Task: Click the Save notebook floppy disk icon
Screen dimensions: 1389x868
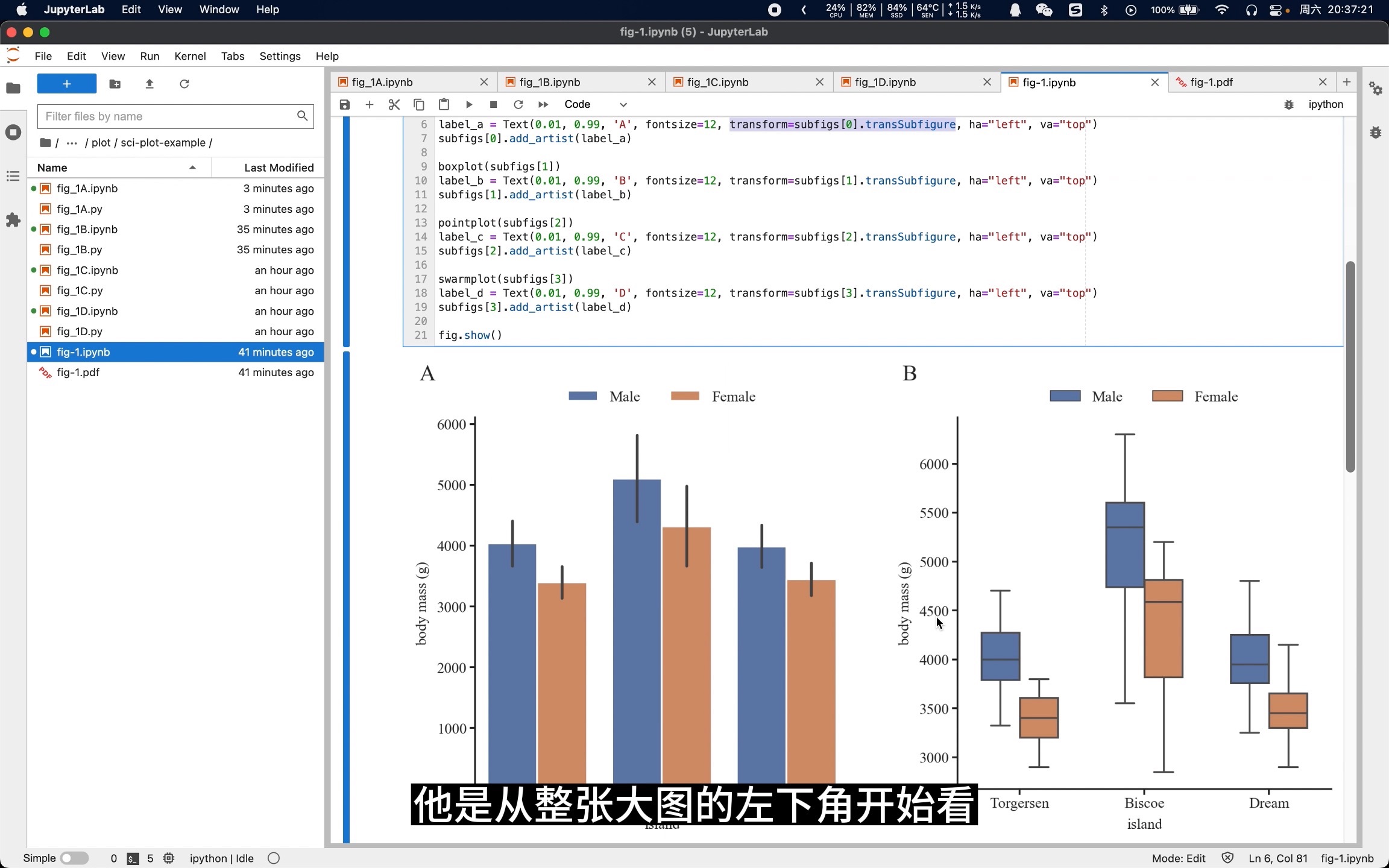Action: (345, 104)
